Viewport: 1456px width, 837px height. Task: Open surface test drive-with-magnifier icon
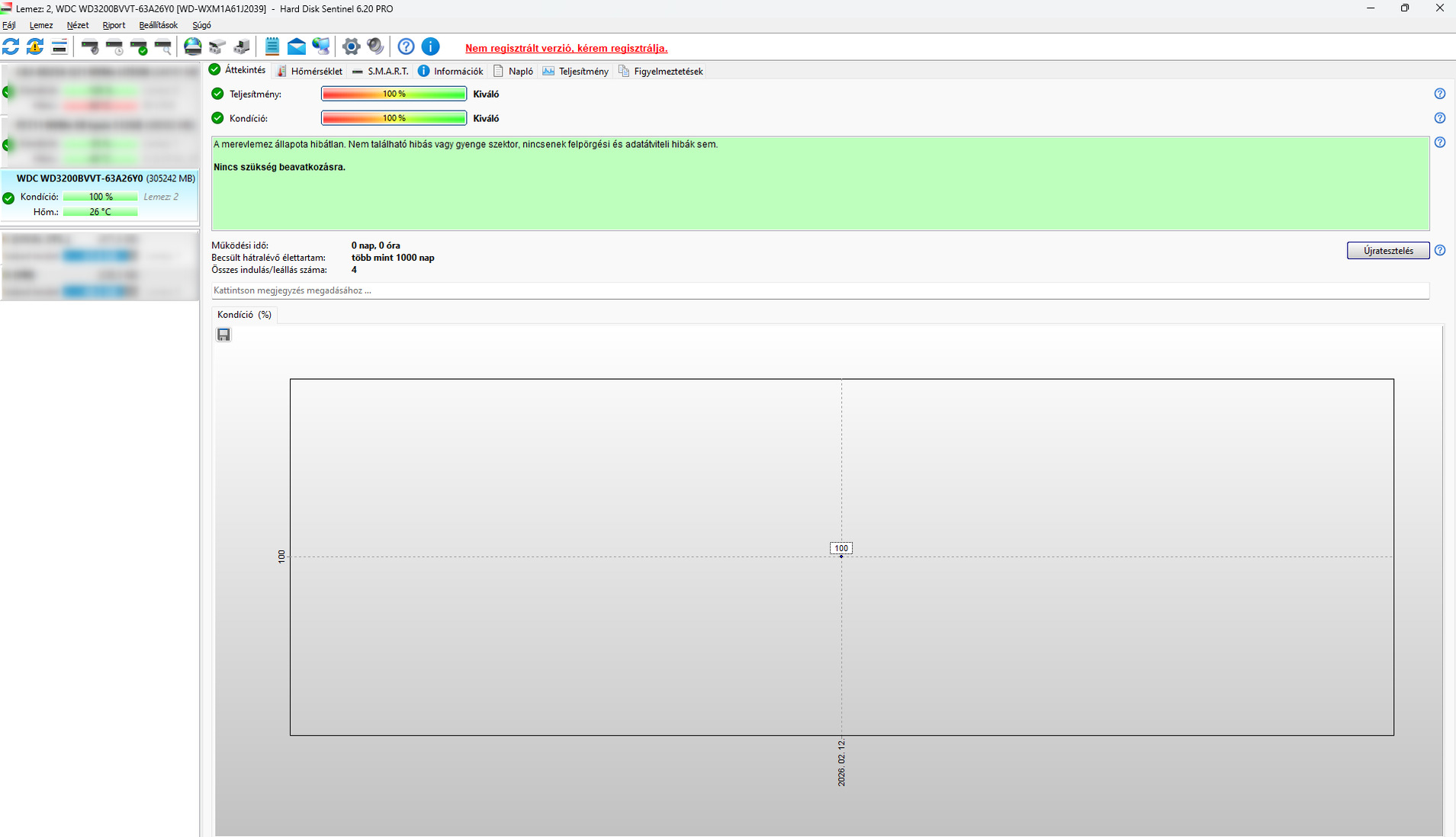[x=163, y=46]
